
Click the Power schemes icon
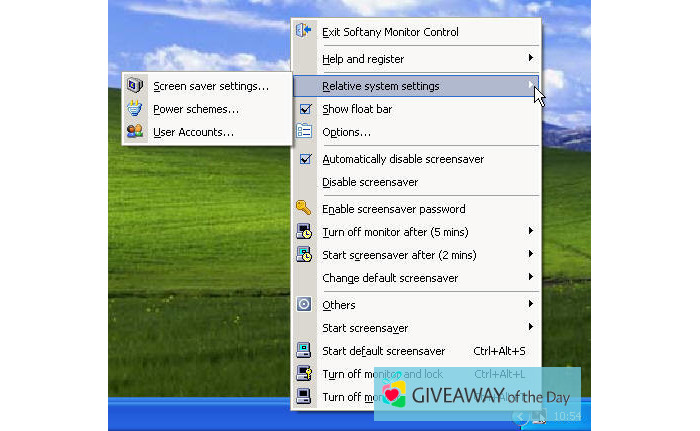[135, 109]
